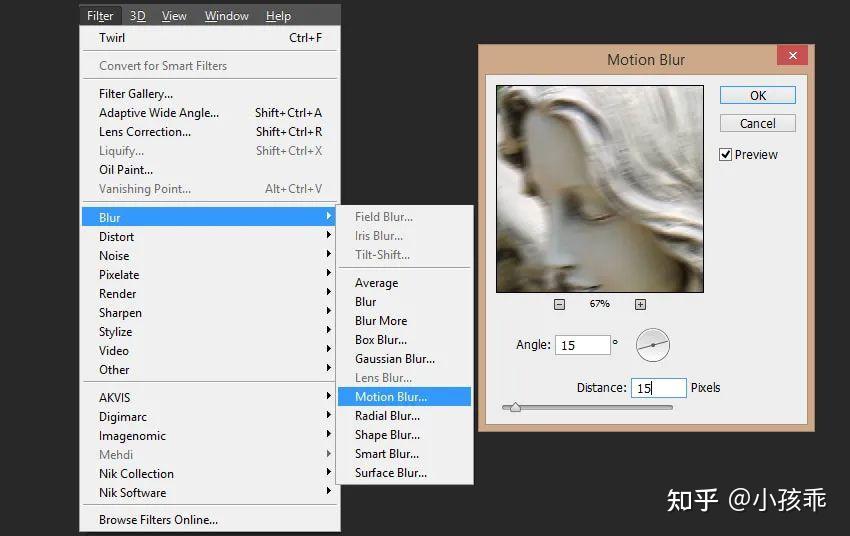Expand the Other submenu

(x=208, y=369)
